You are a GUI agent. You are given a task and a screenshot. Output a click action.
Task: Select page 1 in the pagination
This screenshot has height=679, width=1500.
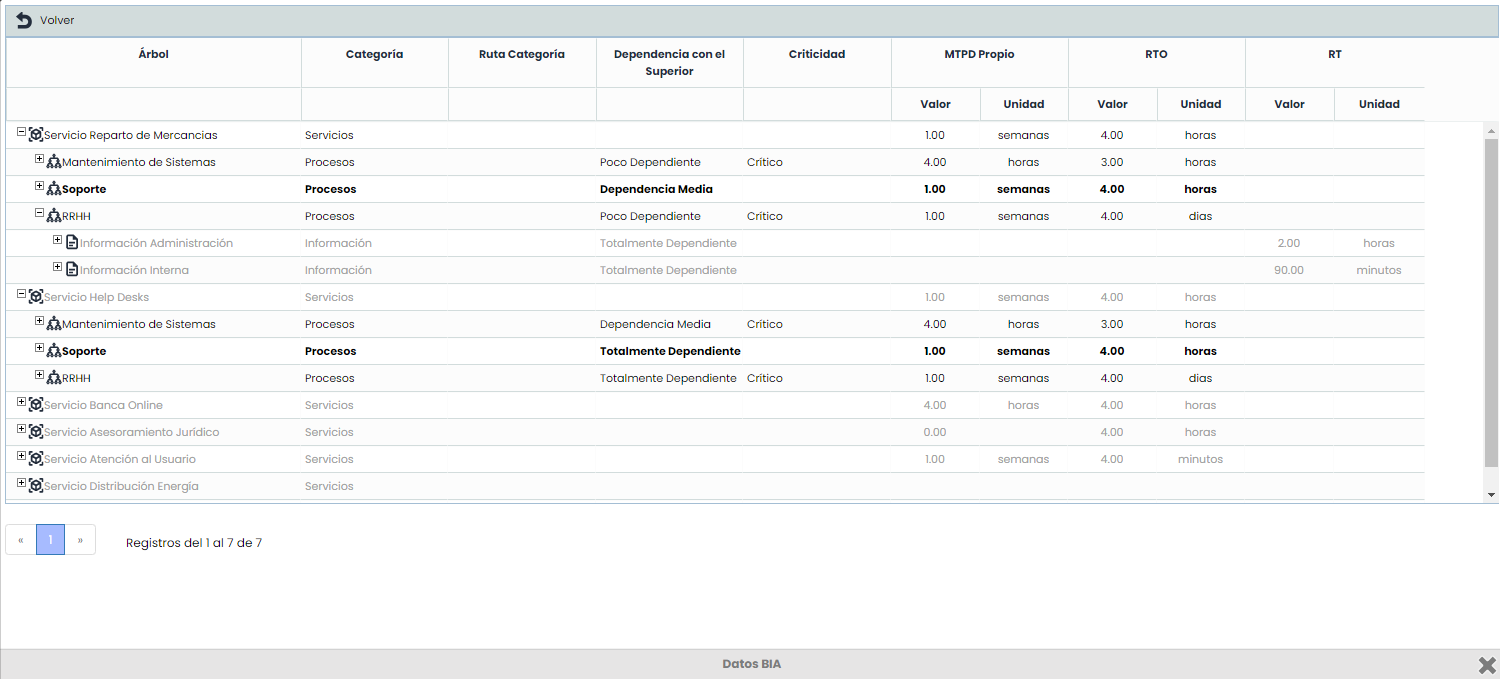coord(50,540)
